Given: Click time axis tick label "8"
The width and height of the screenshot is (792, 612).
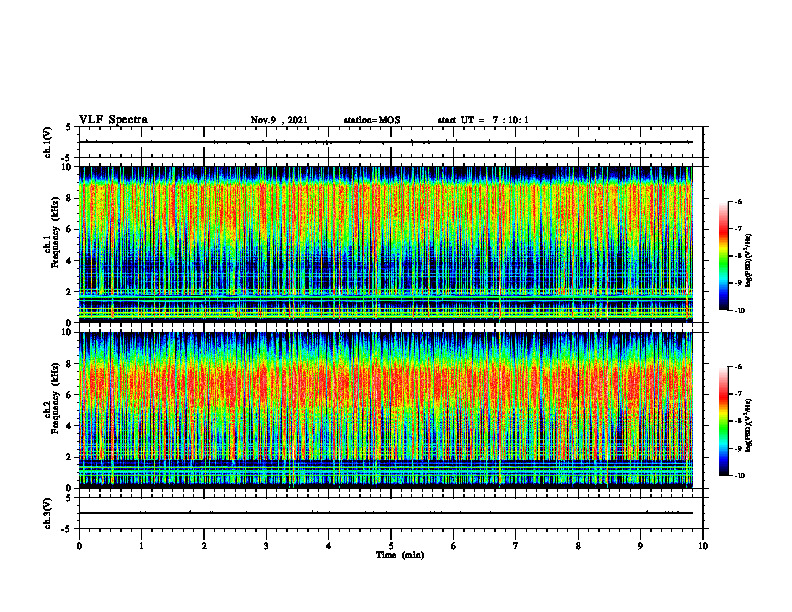Looking at the screenshot, I should point(578,546).
